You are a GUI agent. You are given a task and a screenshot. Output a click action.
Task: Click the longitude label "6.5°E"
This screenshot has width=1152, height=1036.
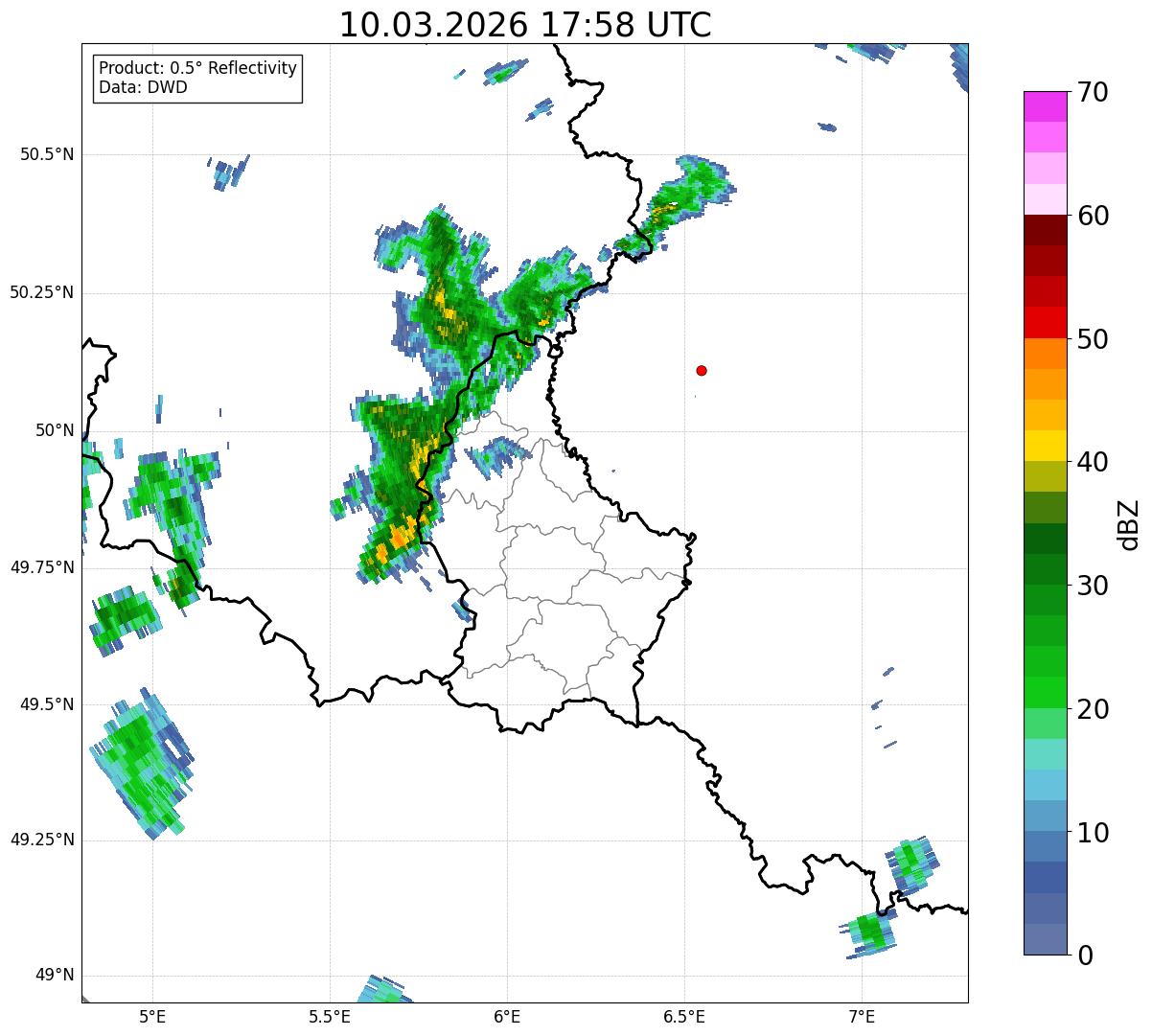tap(684, 1017)
